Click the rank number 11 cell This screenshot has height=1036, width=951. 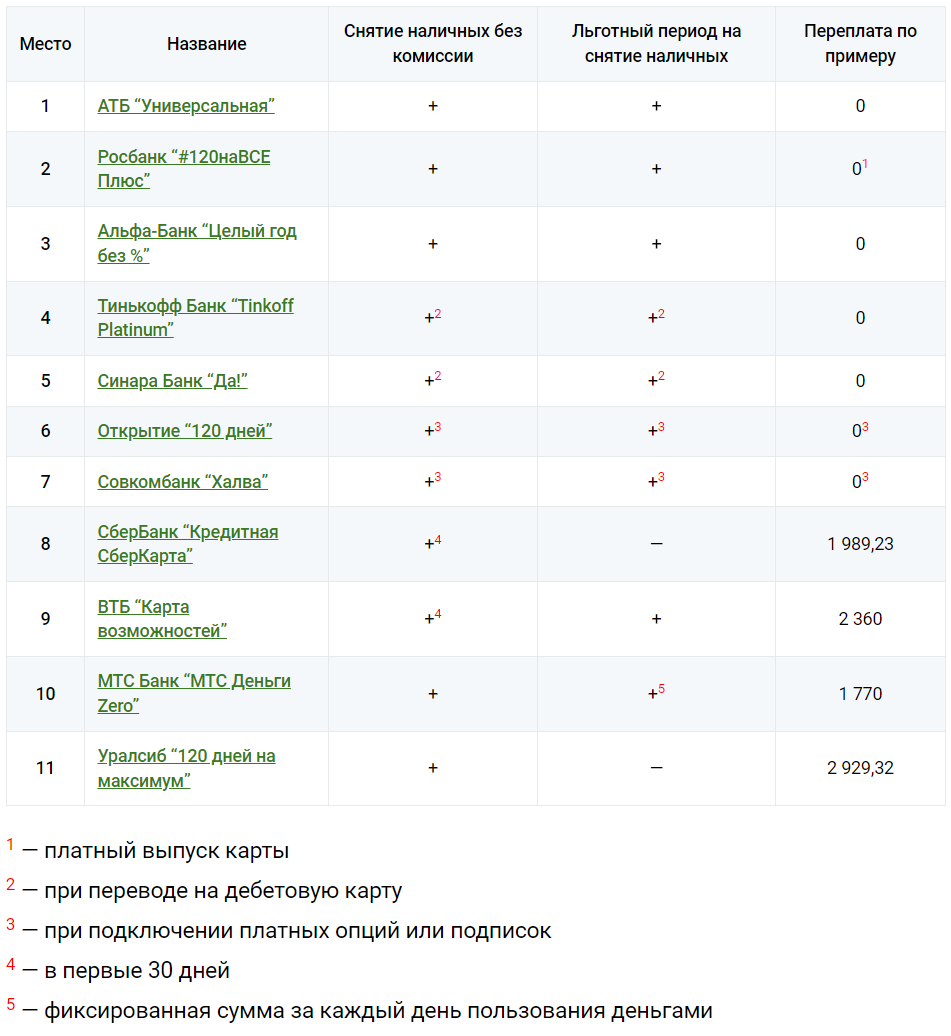[46, 768]
